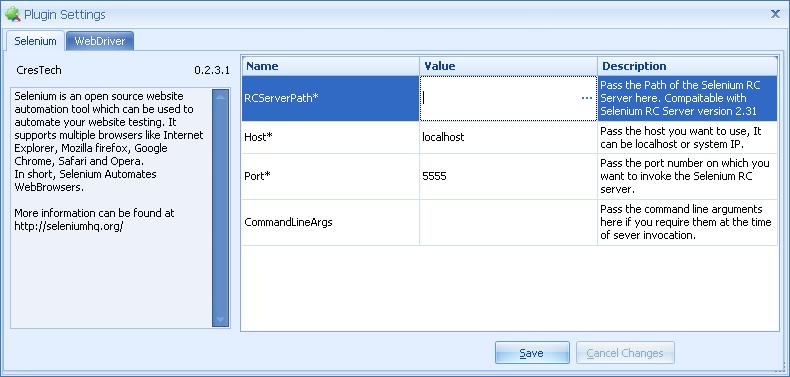Select the Host* name cell
This screenshot has width=790, height=377.
tap(331, 137)
